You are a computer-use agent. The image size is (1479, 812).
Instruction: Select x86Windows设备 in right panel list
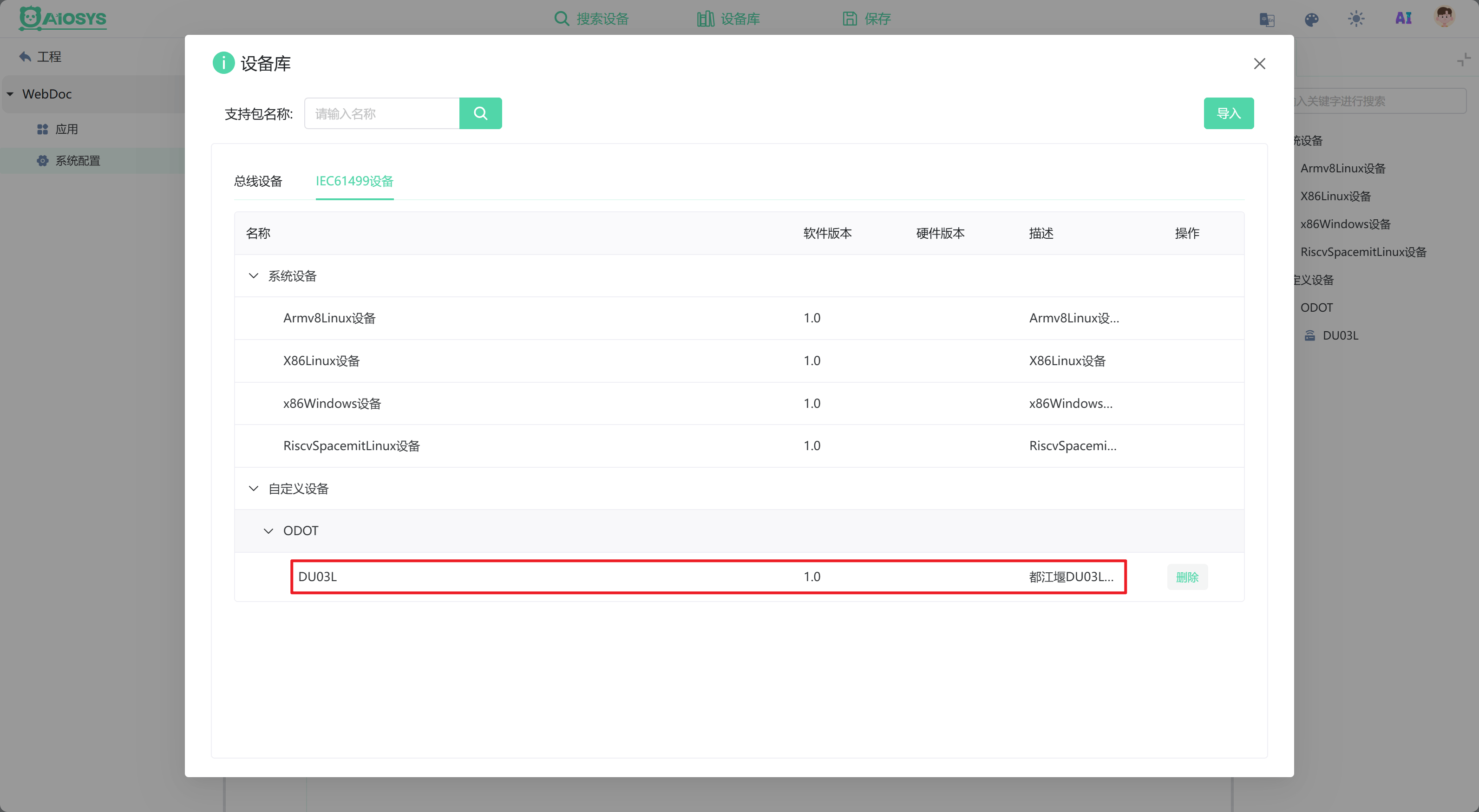[1345, 224]
